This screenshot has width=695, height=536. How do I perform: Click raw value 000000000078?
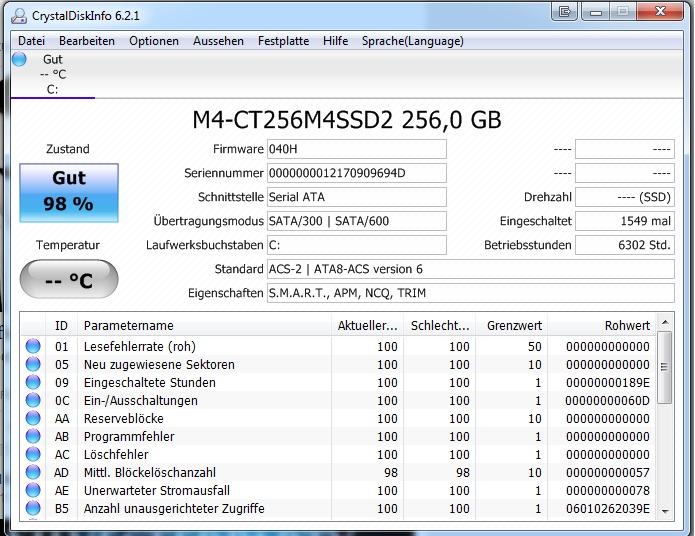608,490
